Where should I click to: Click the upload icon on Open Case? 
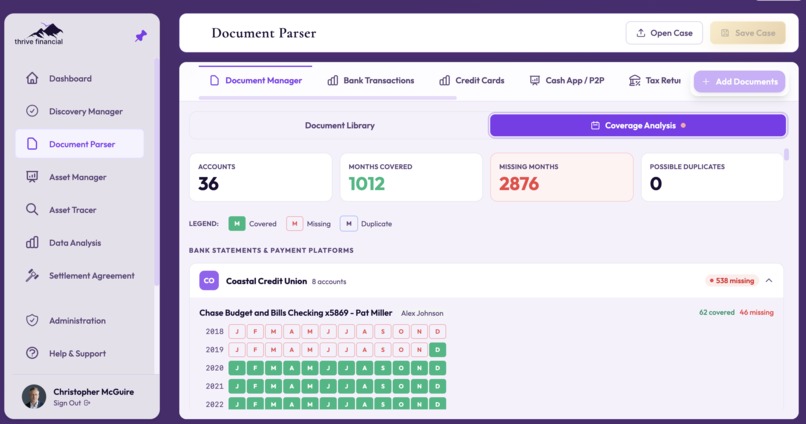click(640, 33)
